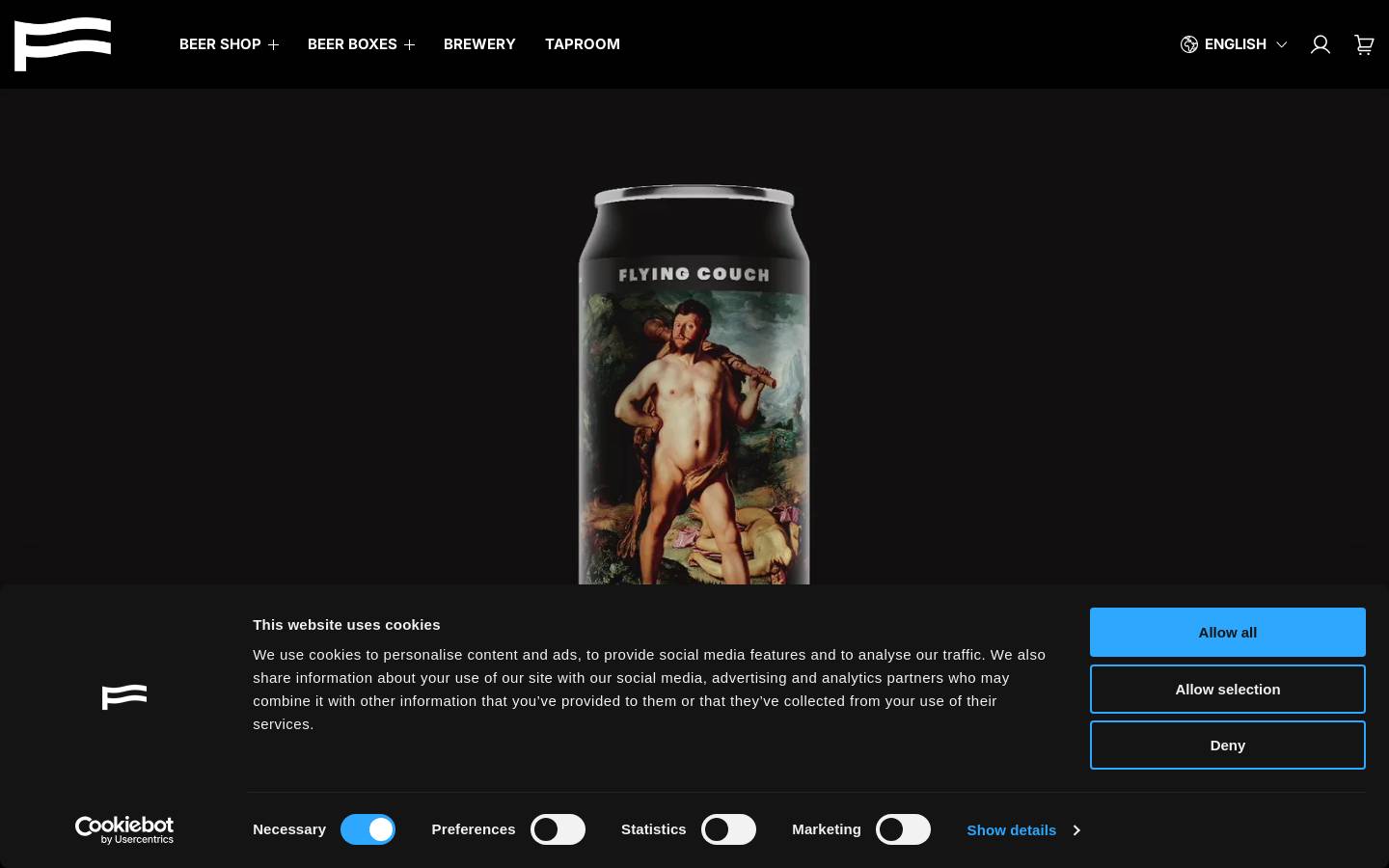This screenshot has width=1389, height=868.
Task: Expand the Beer Shop menu
Action: 229,44
